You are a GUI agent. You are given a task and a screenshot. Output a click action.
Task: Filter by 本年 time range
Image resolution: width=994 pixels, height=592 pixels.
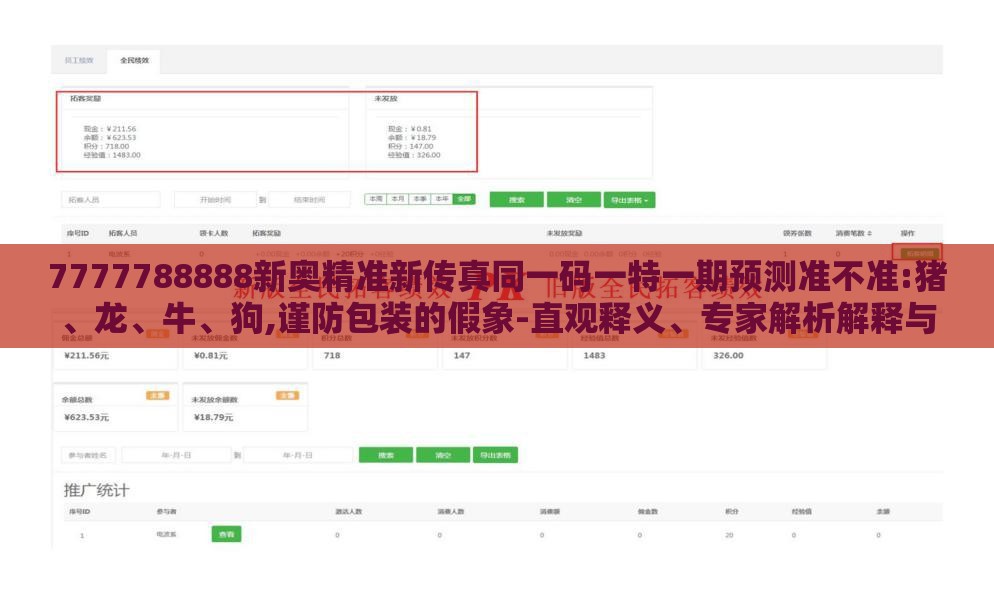point(442,199)
